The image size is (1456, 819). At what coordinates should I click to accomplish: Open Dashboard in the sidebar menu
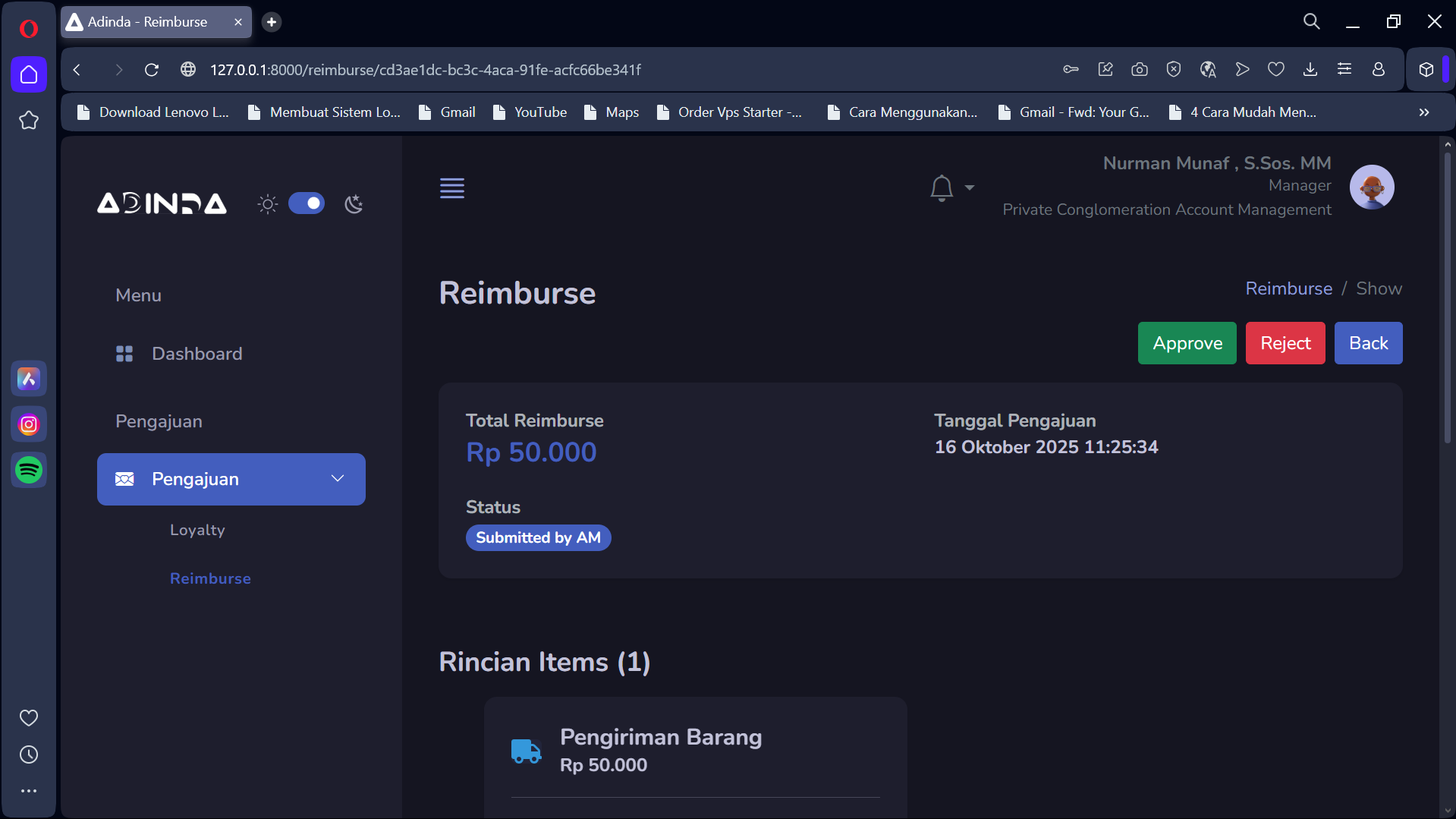tap(197, 354)
